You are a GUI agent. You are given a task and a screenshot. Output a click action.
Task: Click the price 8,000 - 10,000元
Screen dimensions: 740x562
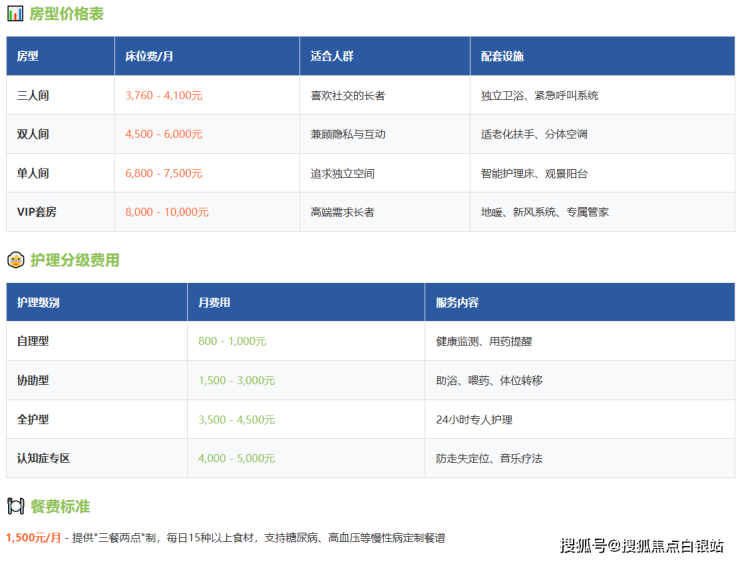coord(167,212)
